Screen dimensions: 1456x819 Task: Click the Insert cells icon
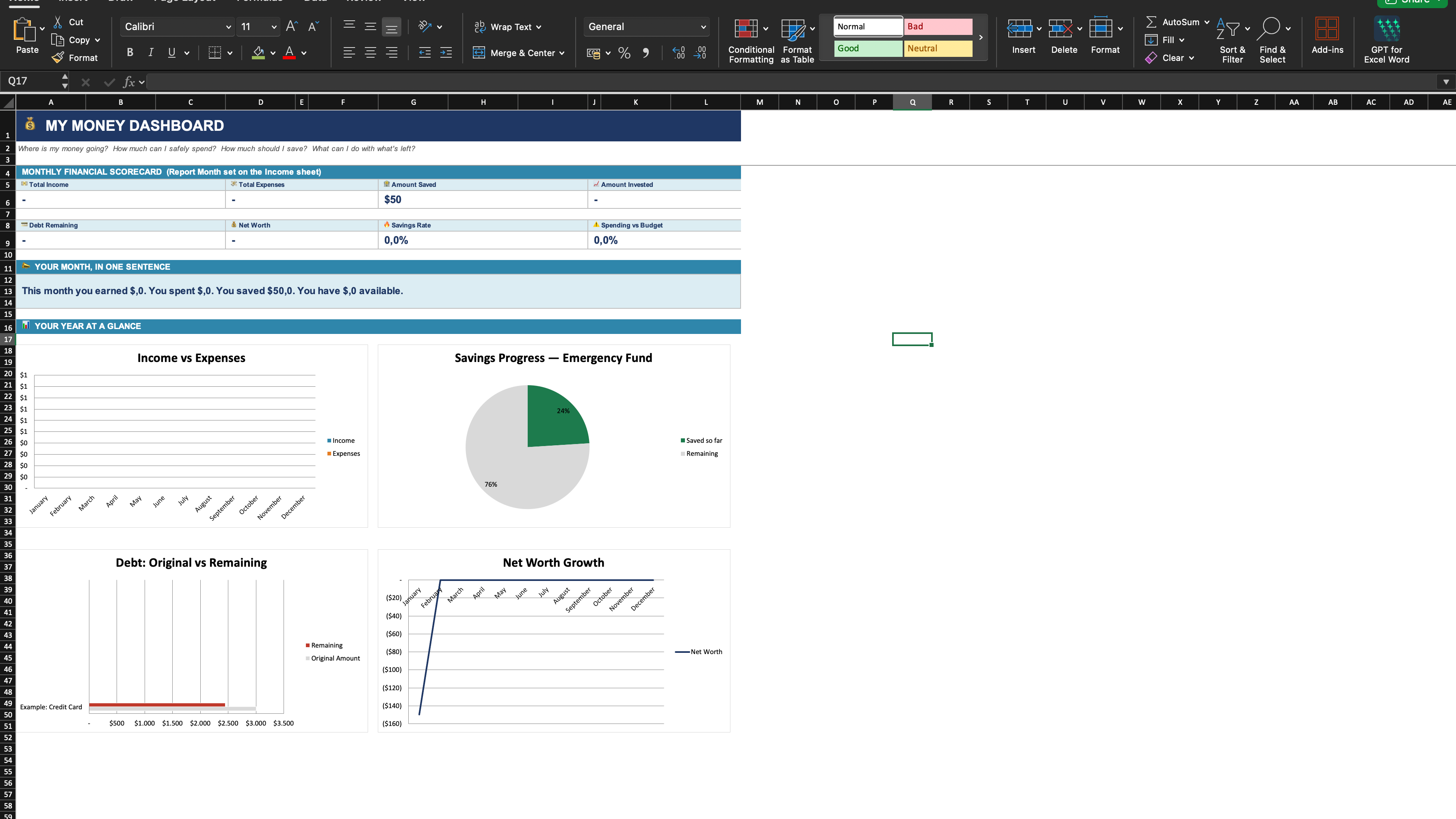(1020, 28)
